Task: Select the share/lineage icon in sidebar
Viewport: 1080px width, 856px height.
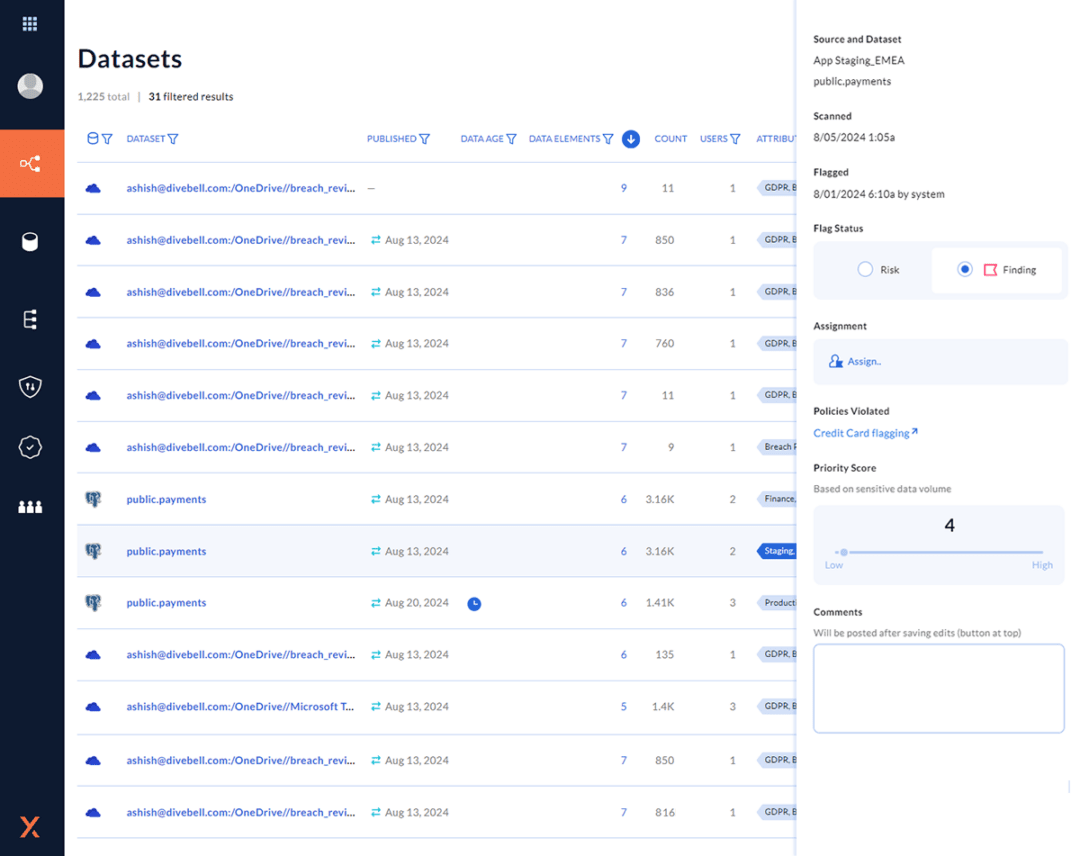Action: click(30, 162)
